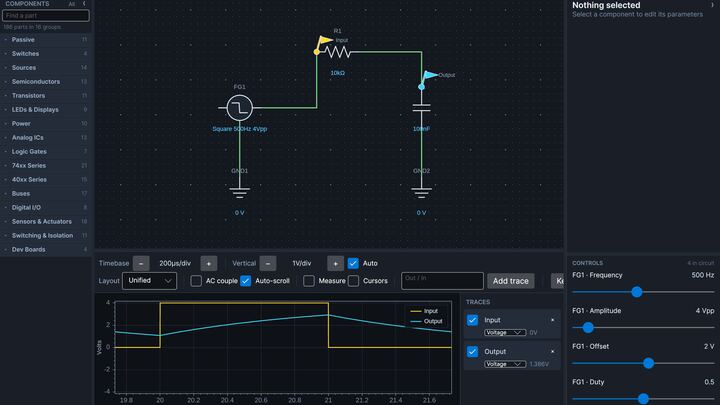Click the FG1 Amplitude slider handle
The width and height of the screenshot is (720, 405).
[x=588, y=328]
